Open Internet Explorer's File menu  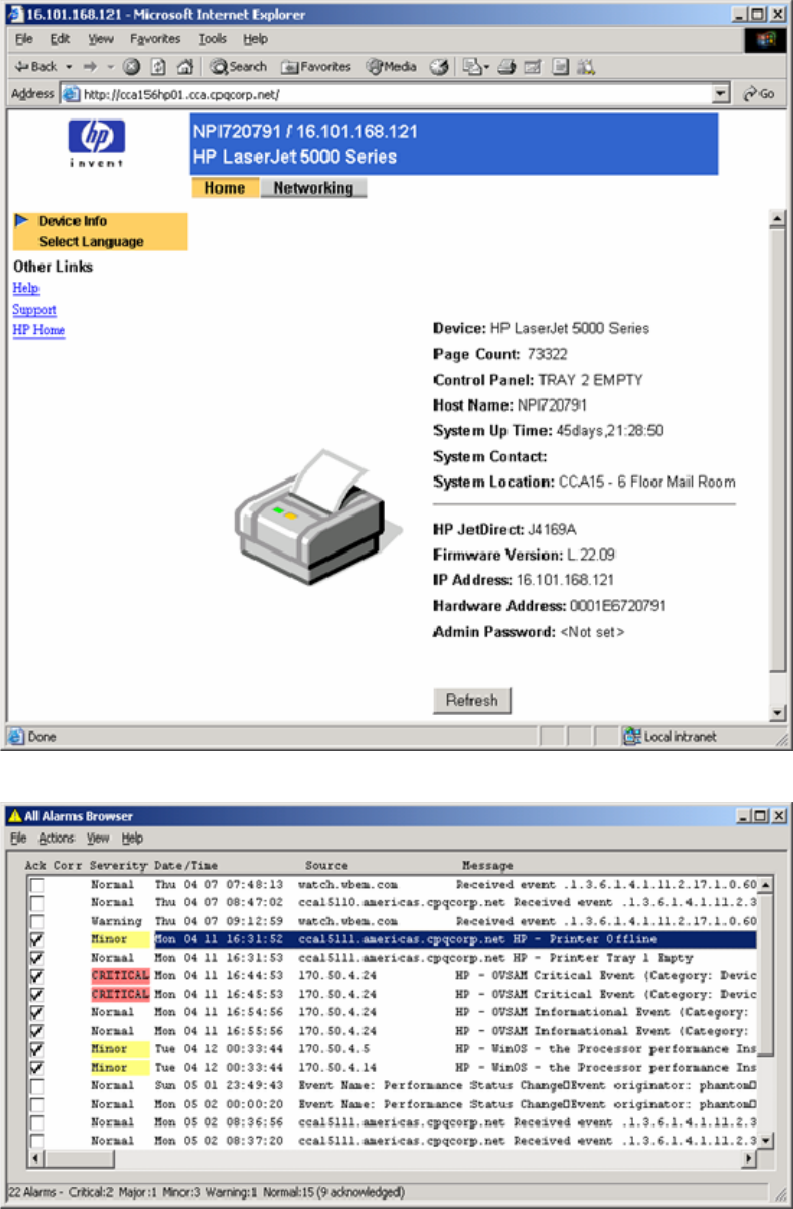24,39
